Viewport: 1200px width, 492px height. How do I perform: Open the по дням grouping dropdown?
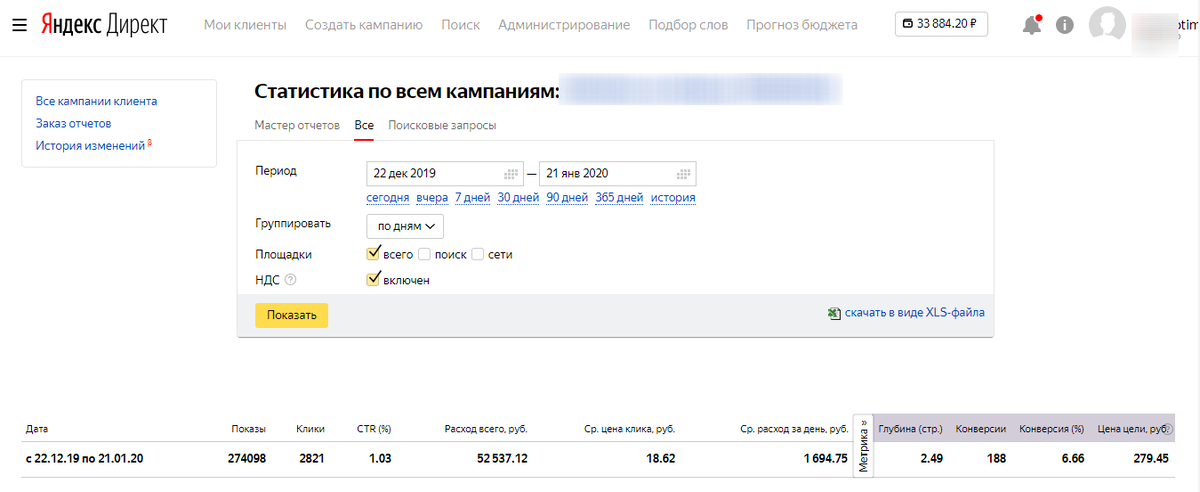405,226
